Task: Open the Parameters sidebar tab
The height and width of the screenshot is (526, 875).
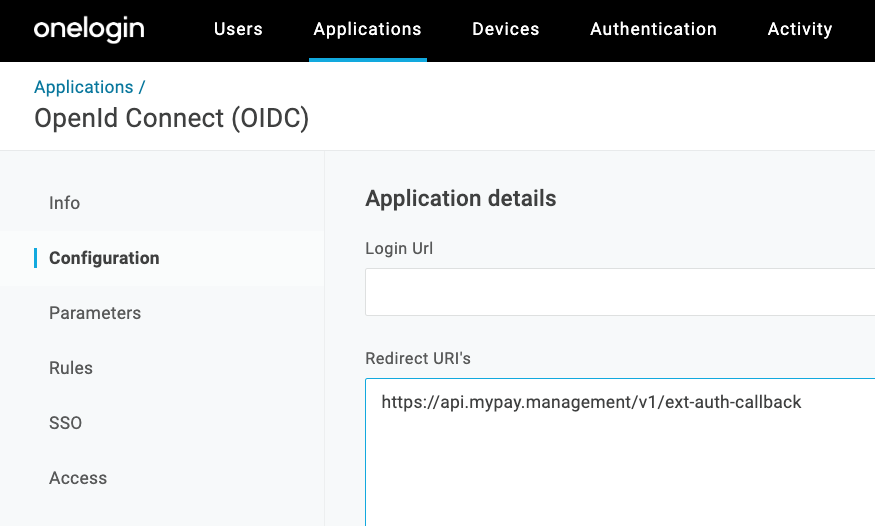Action: pyautogui.click(x=95, y=313)
